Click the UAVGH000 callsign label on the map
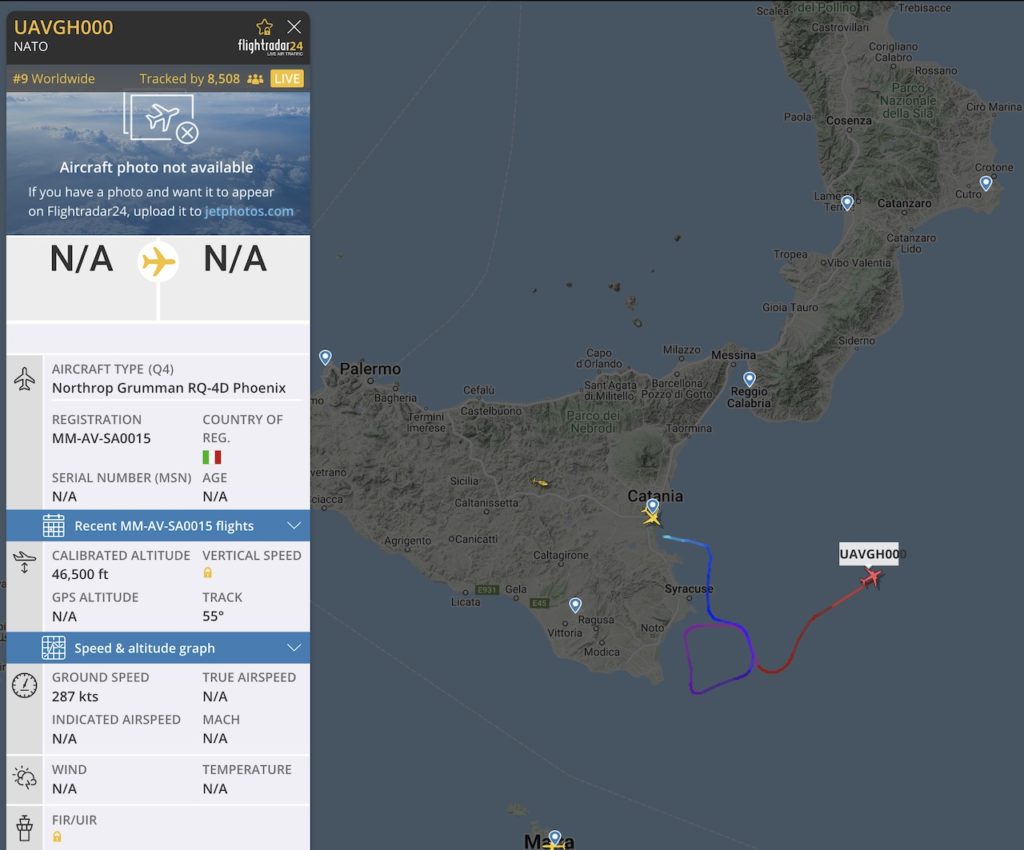 coord(869,554)
